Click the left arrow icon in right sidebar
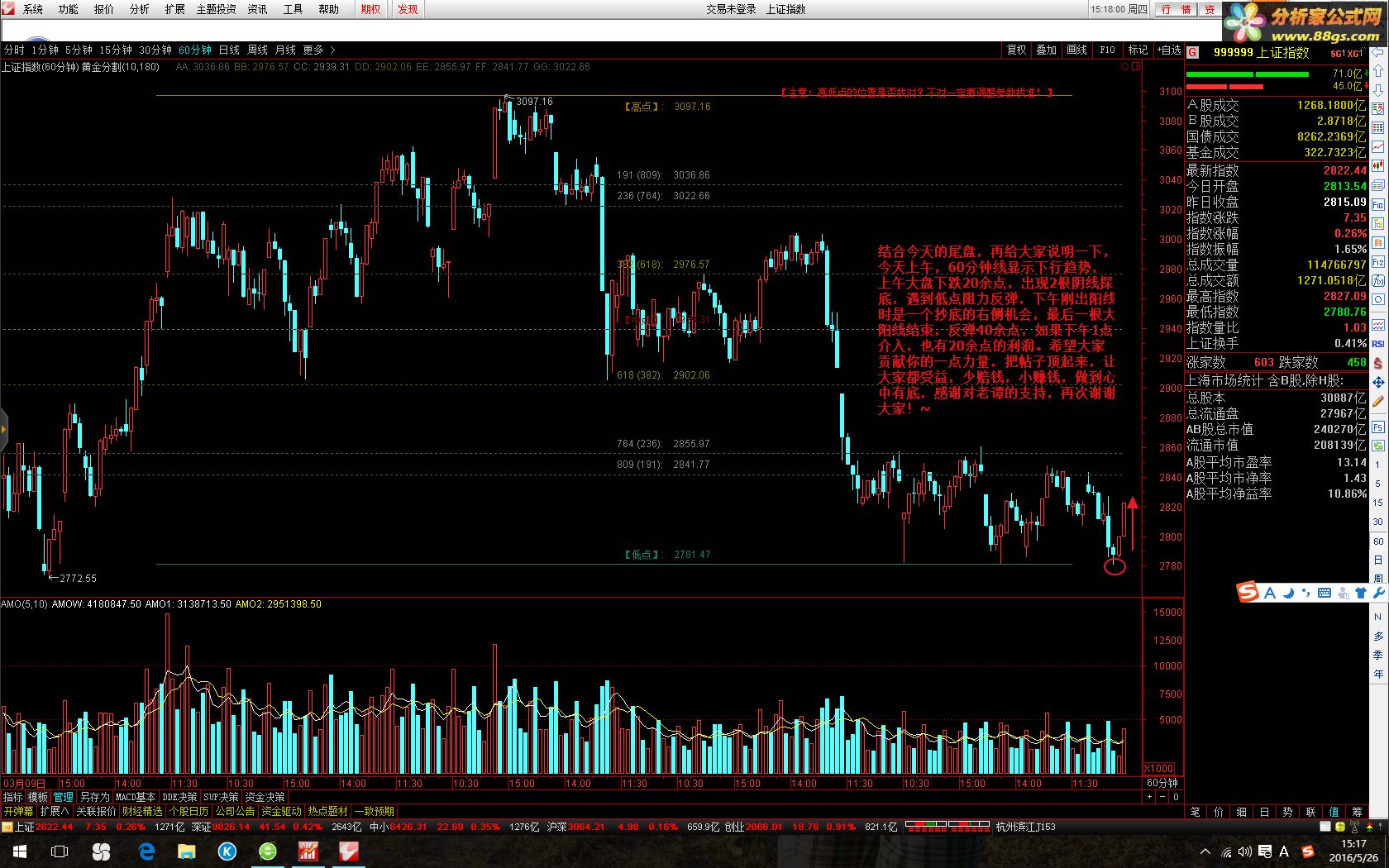 pyautogui.click(x=1378, y=51)
